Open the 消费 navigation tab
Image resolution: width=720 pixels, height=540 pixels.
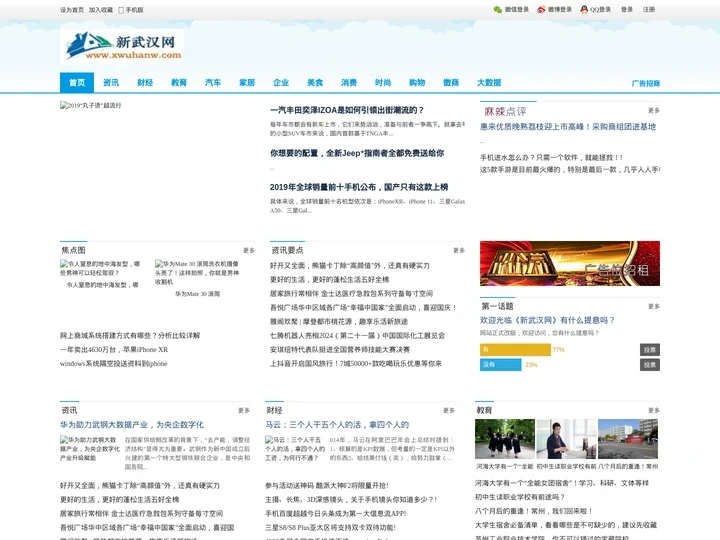pos(349,83)
